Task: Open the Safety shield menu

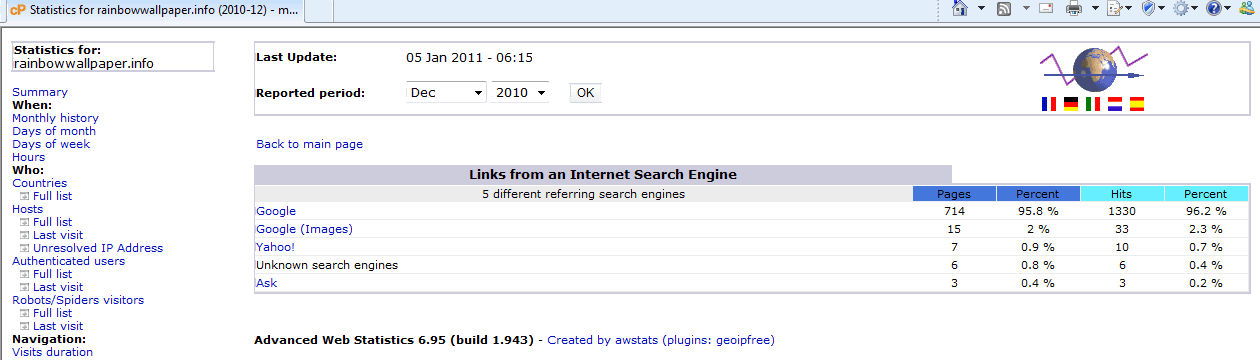Action: click(x=1149, y=9)
